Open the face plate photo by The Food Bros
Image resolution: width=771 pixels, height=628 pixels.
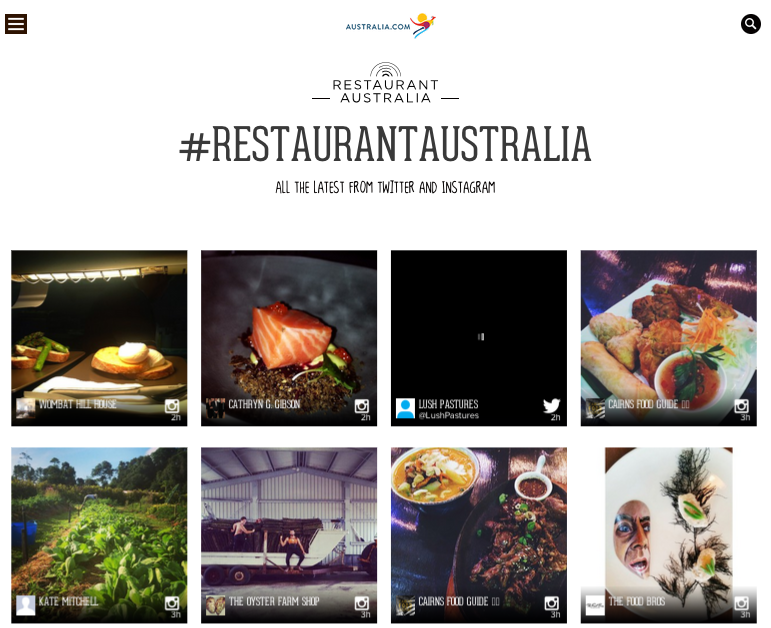(x=669, y=536)
